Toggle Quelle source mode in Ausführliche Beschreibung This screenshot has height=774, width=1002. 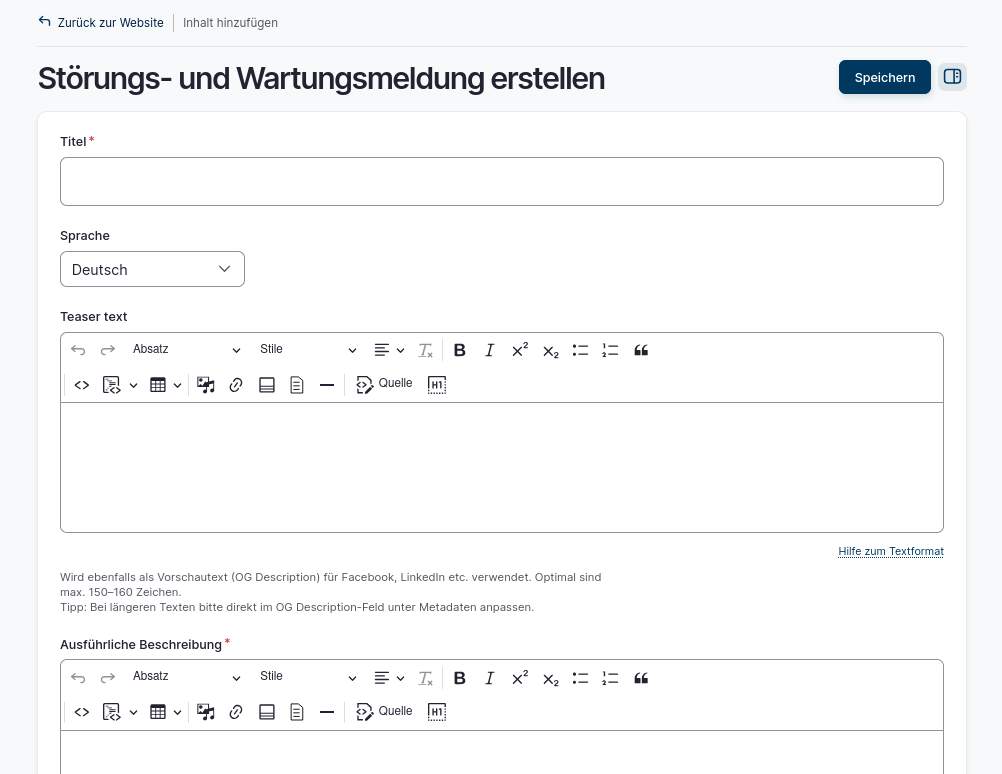(384, 711)
